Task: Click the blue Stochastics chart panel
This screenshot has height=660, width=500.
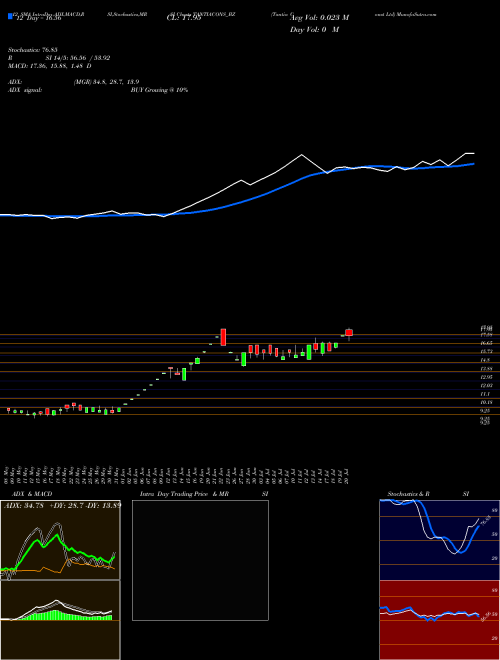Action: pyautogui.click(x=439, y=540)
